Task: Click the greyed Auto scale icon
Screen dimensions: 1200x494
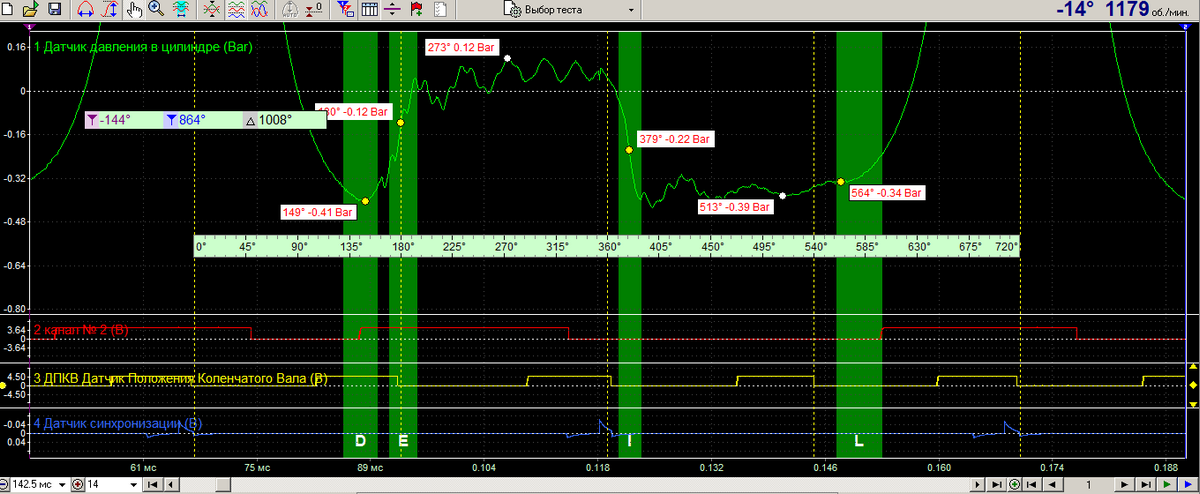Action: click(x=289, y=10)
